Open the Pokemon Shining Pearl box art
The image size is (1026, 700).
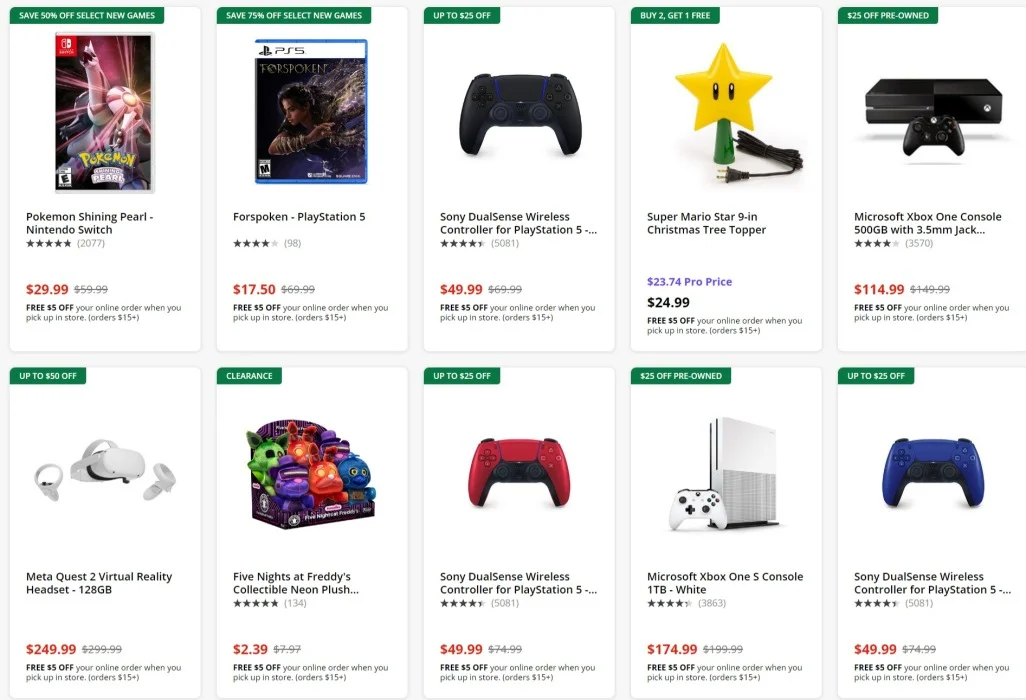(x=104, y=112)
